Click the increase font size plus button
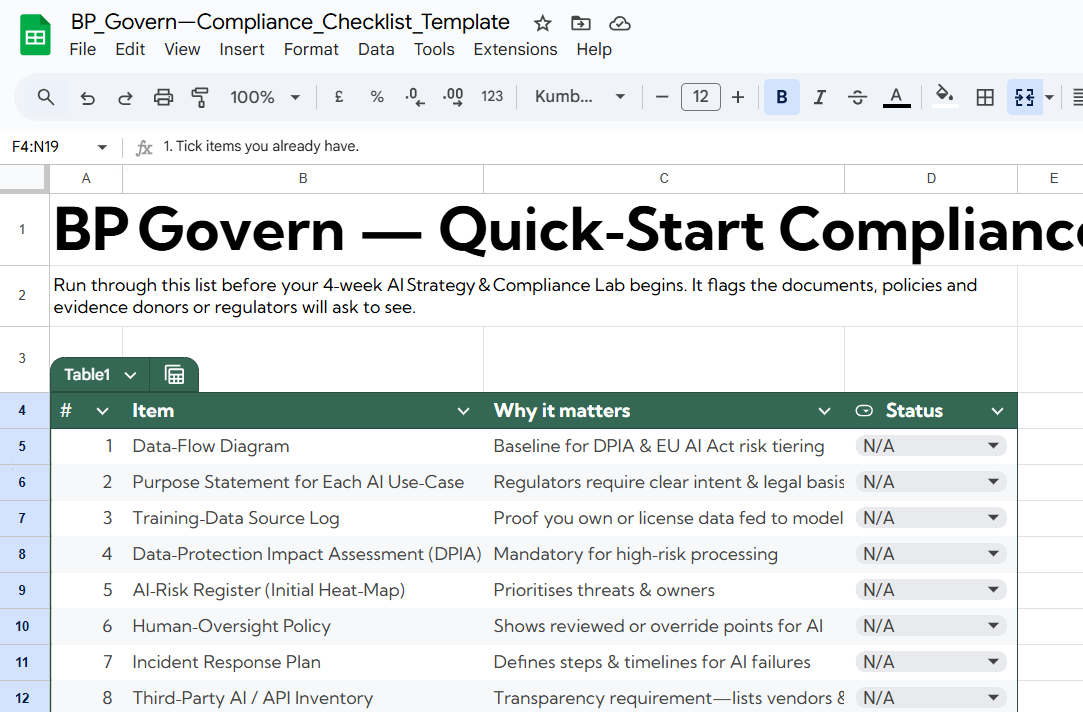The height and width of the screenshot is (712, 1083). 738,97
